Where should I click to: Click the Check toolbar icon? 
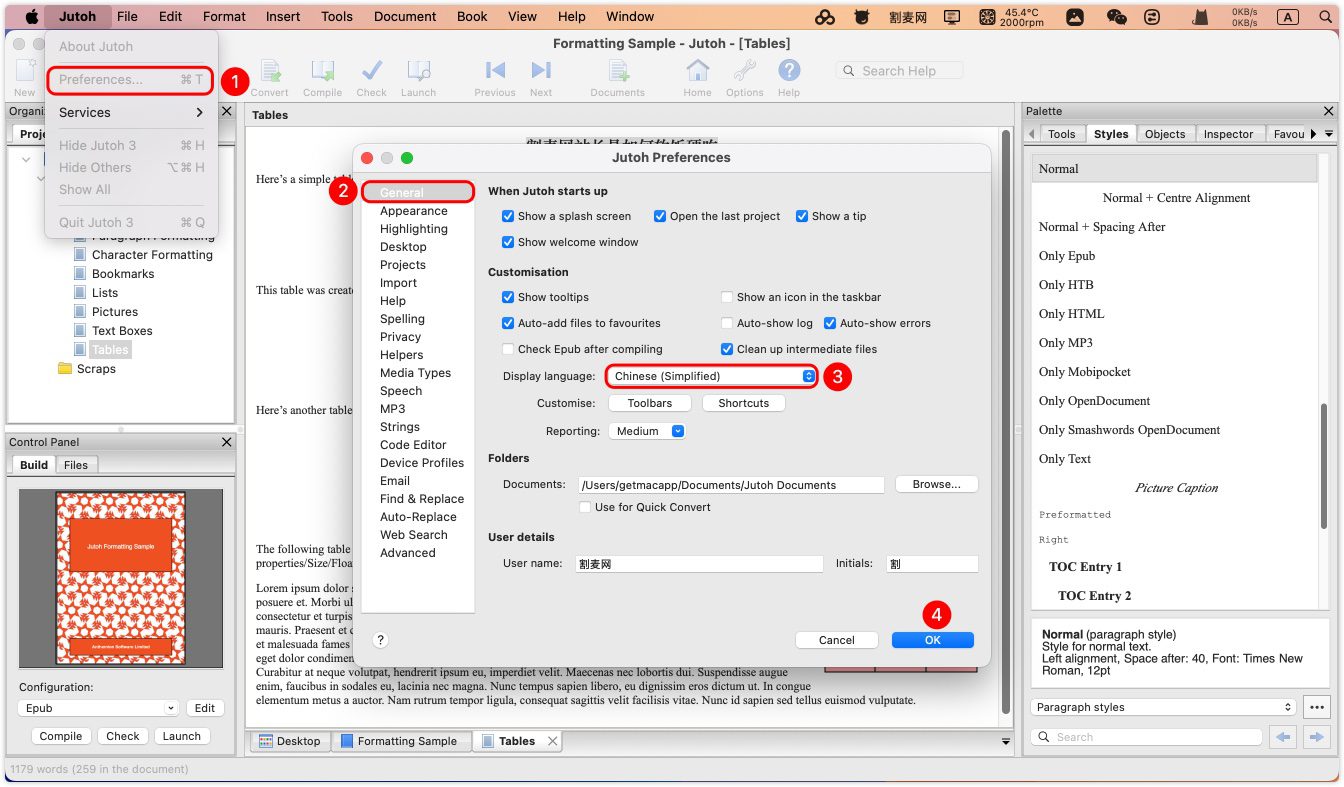(x=371, y=72)
